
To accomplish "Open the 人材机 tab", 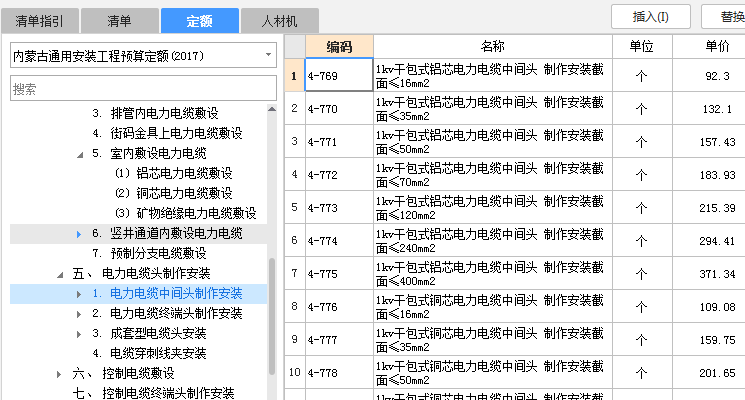I will pyautogui.click(x=279, y=21).
